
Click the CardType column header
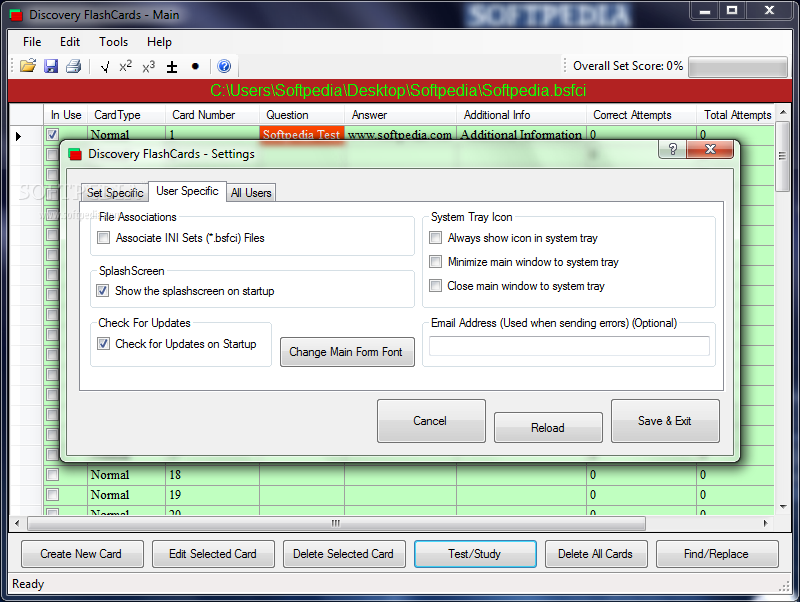coord(127,115)
